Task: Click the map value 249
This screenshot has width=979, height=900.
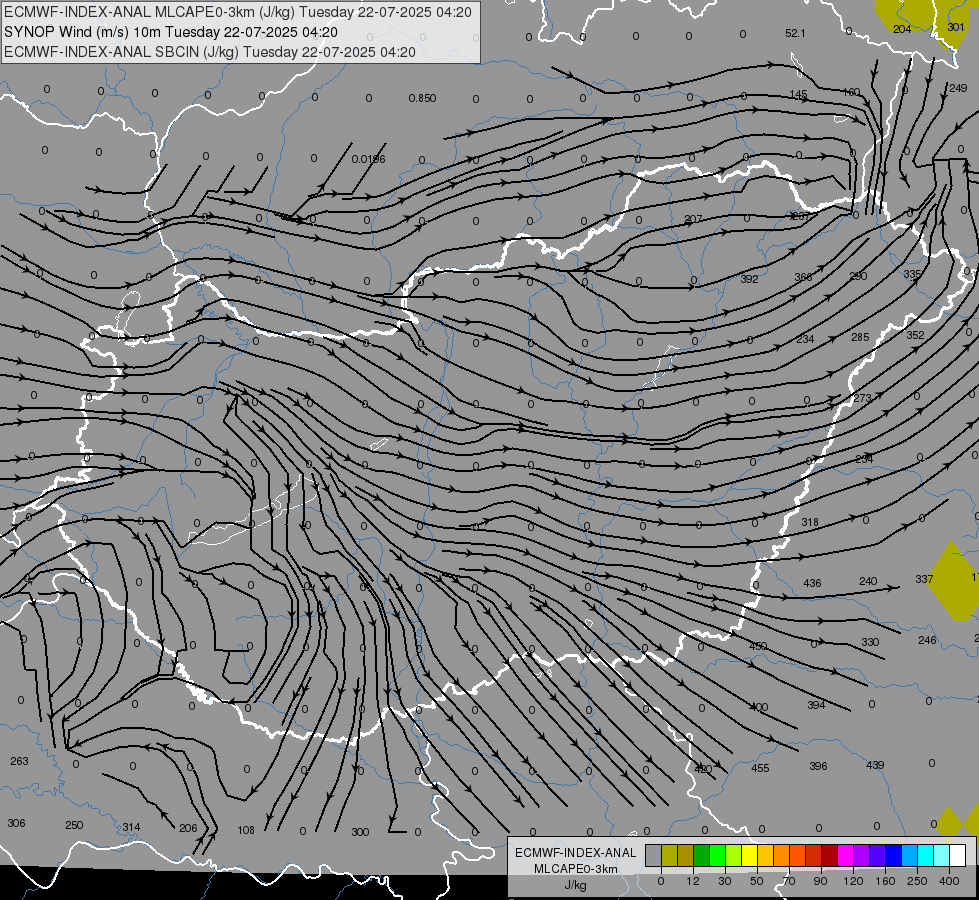Action: click(958, 88)
